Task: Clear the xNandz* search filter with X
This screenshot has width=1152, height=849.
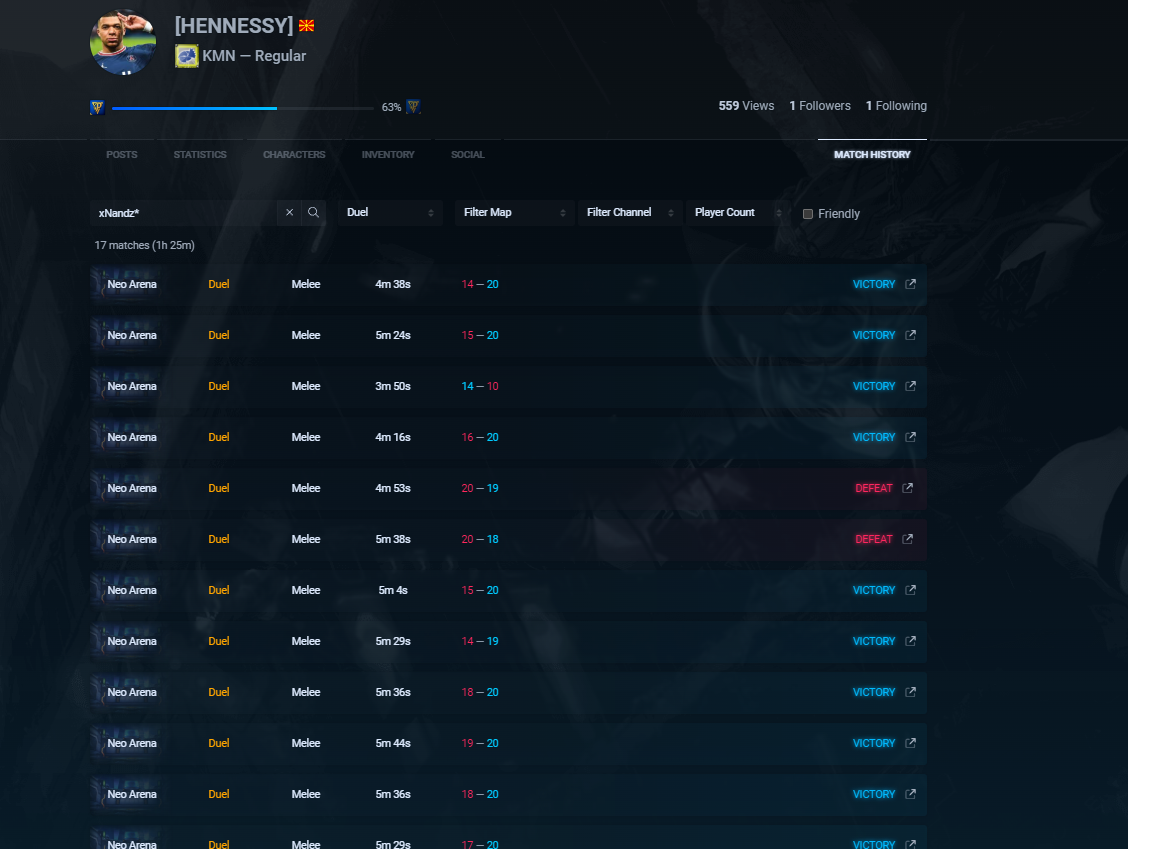Action: coord(289,213)
